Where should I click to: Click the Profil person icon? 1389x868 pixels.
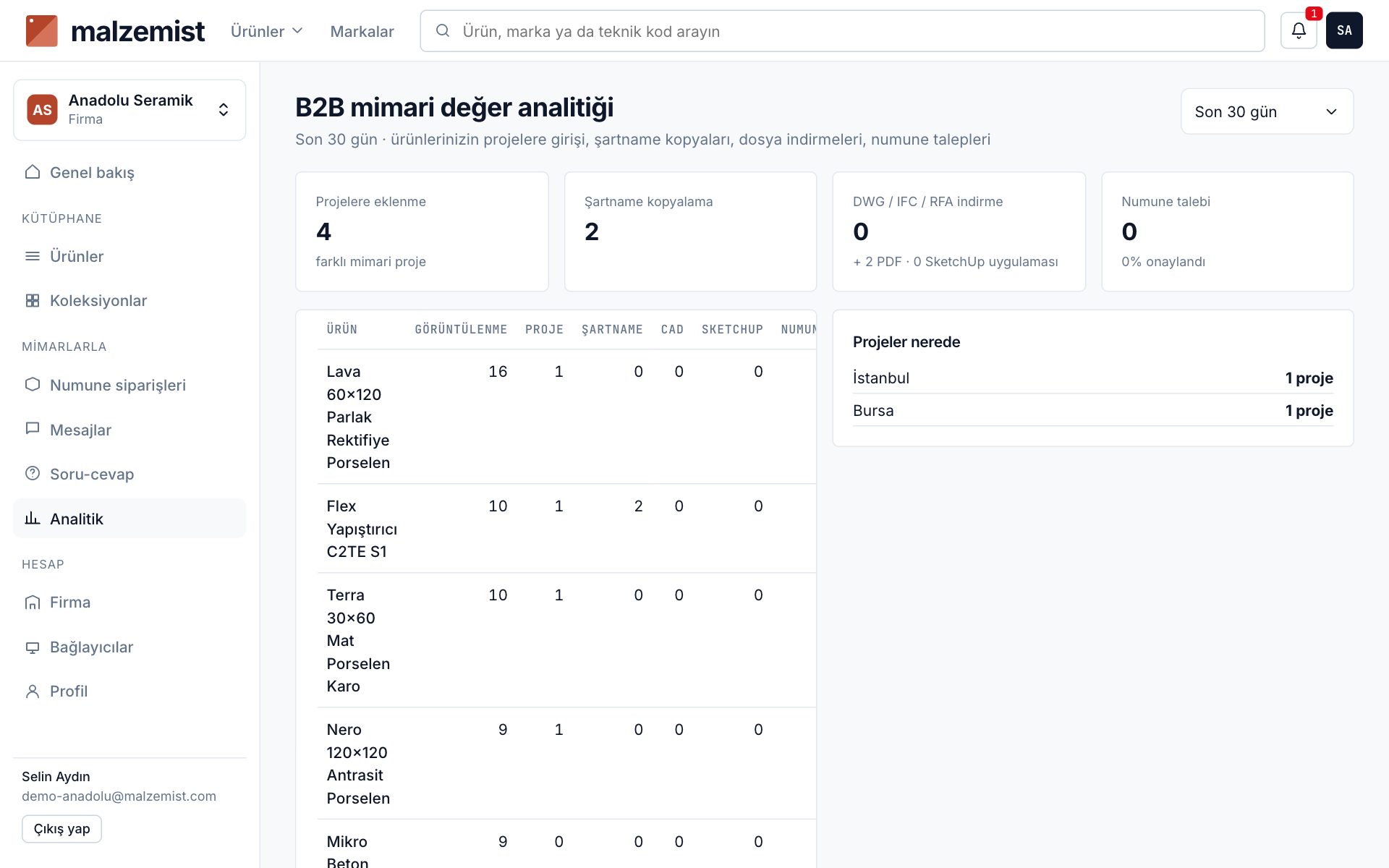coord(33,691)
